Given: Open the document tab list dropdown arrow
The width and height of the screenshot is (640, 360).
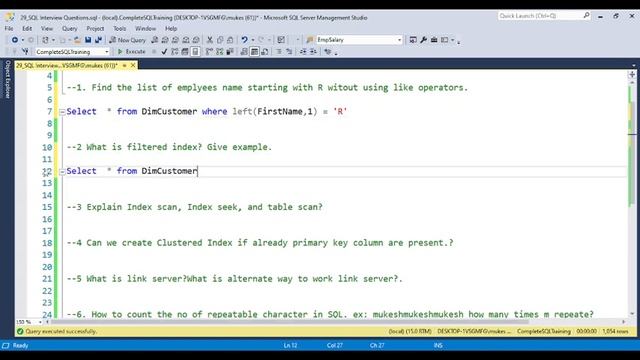Looking at the screenshot, I should pyautogui.click(x=633, y=65).
